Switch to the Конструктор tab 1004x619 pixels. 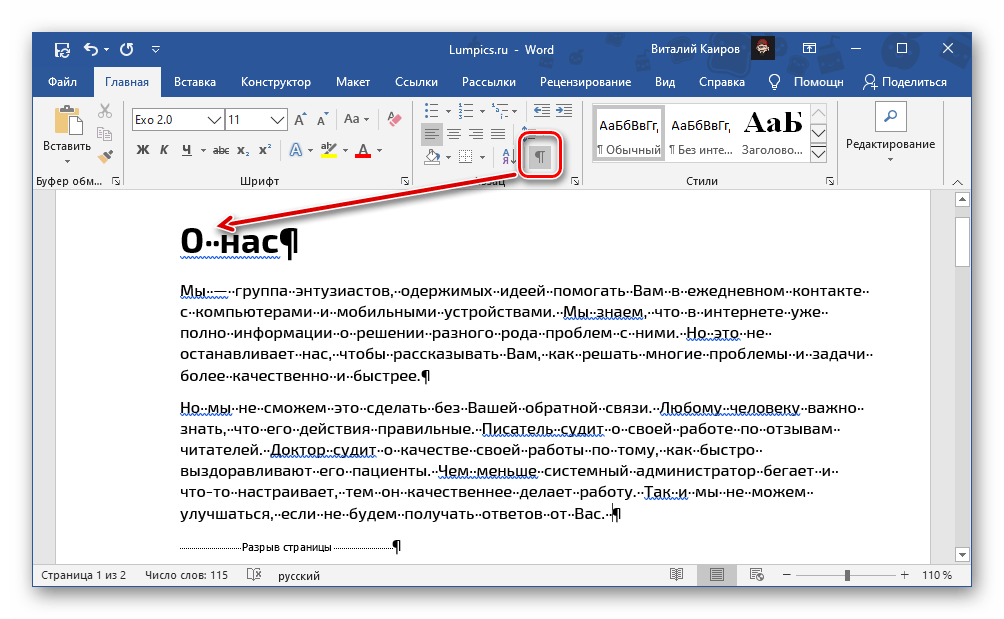point(276,82)
